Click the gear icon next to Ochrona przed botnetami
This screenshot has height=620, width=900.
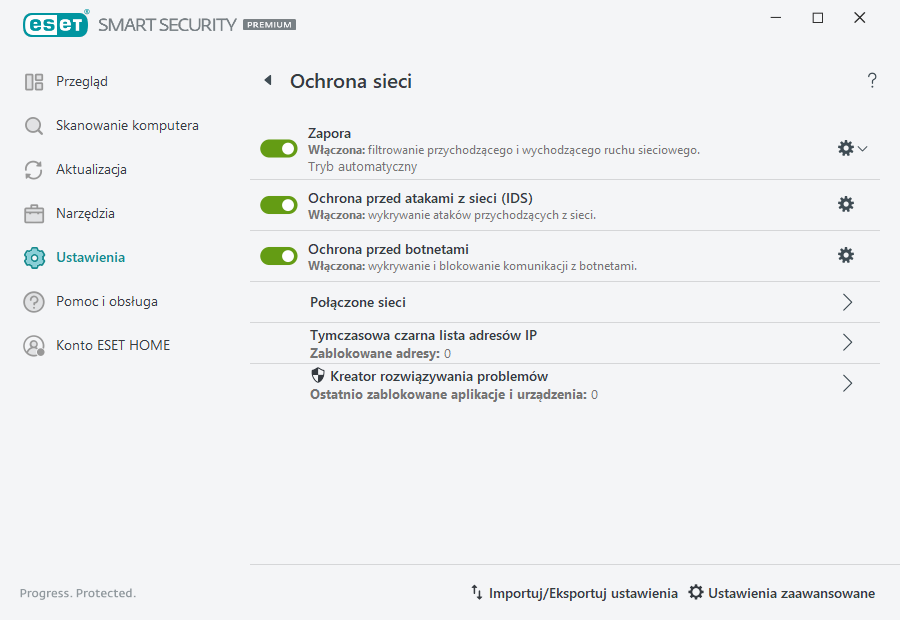(x=846, y=255)
